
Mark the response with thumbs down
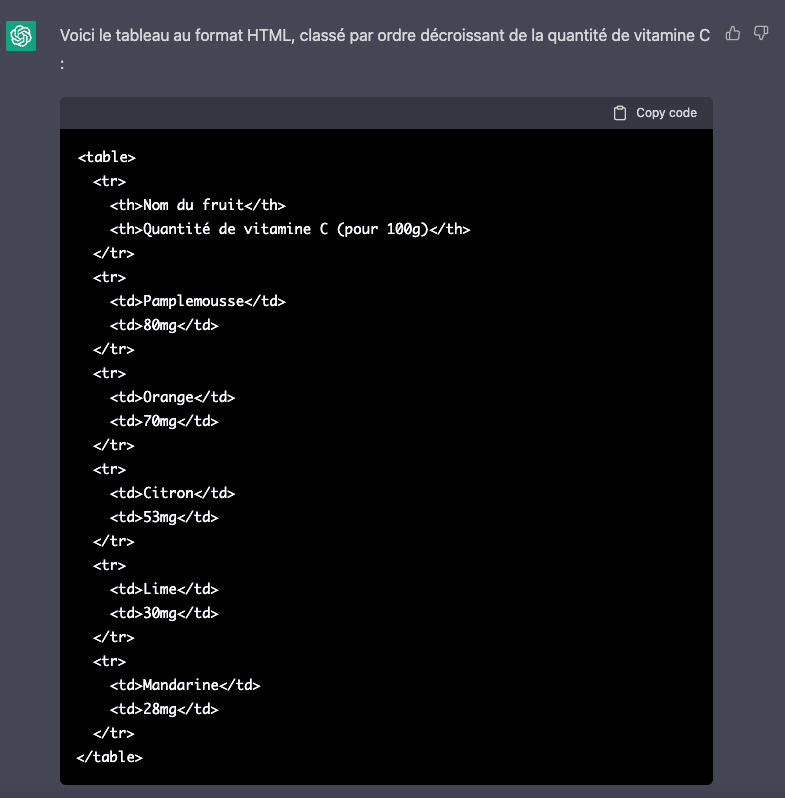(x=761, y=34)
